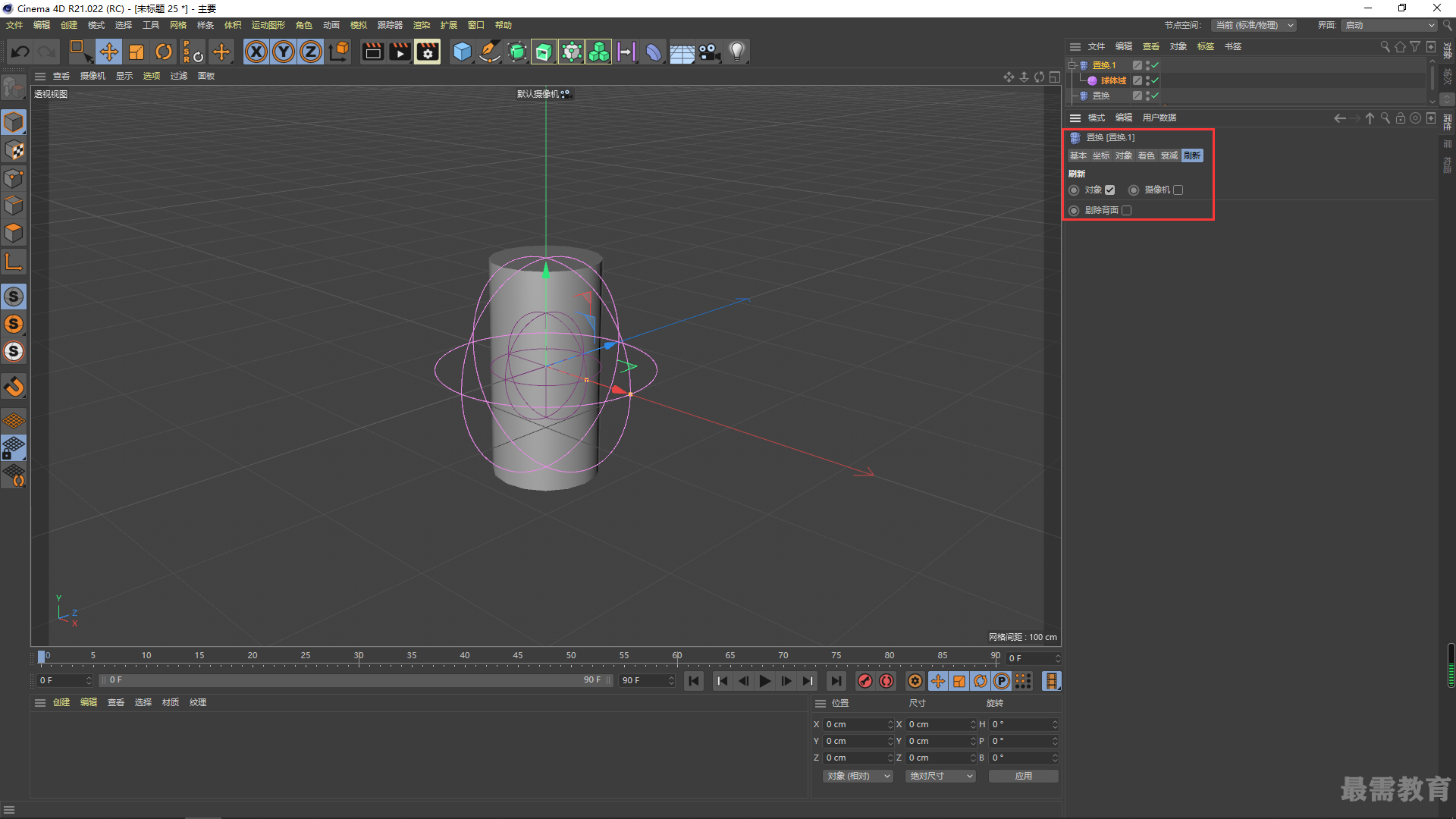Click the position X field stepper arrows
The width and height of the screenshot is (1456, 819).
[x=890, y=725]
